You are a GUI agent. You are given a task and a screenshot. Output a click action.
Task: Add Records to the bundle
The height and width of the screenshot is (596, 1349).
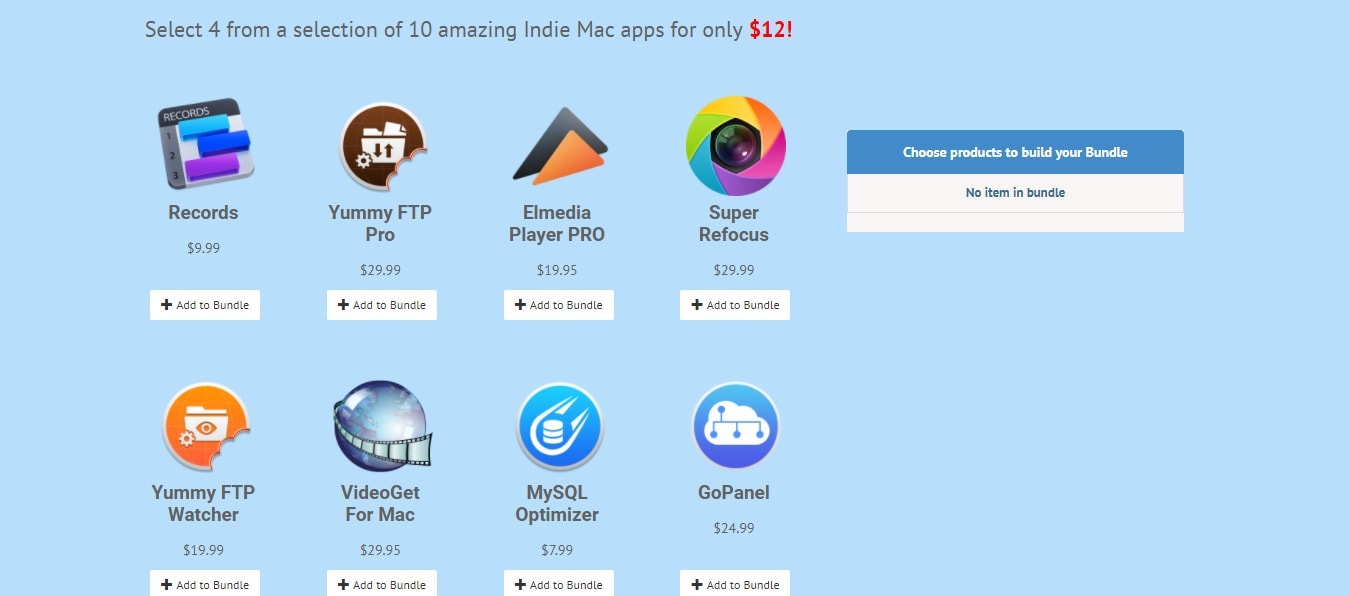tap(205, 305)
